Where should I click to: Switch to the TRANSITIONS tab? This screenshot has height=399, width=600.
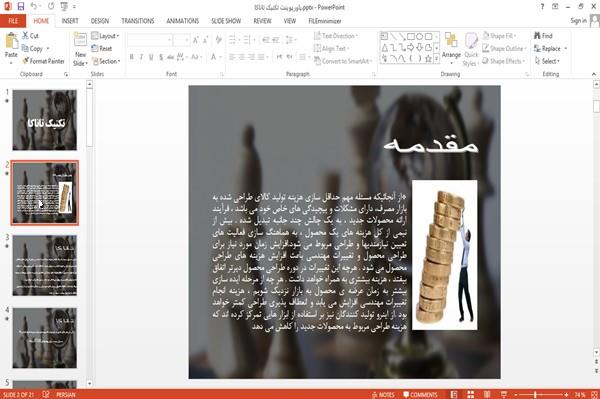[138, 21]
